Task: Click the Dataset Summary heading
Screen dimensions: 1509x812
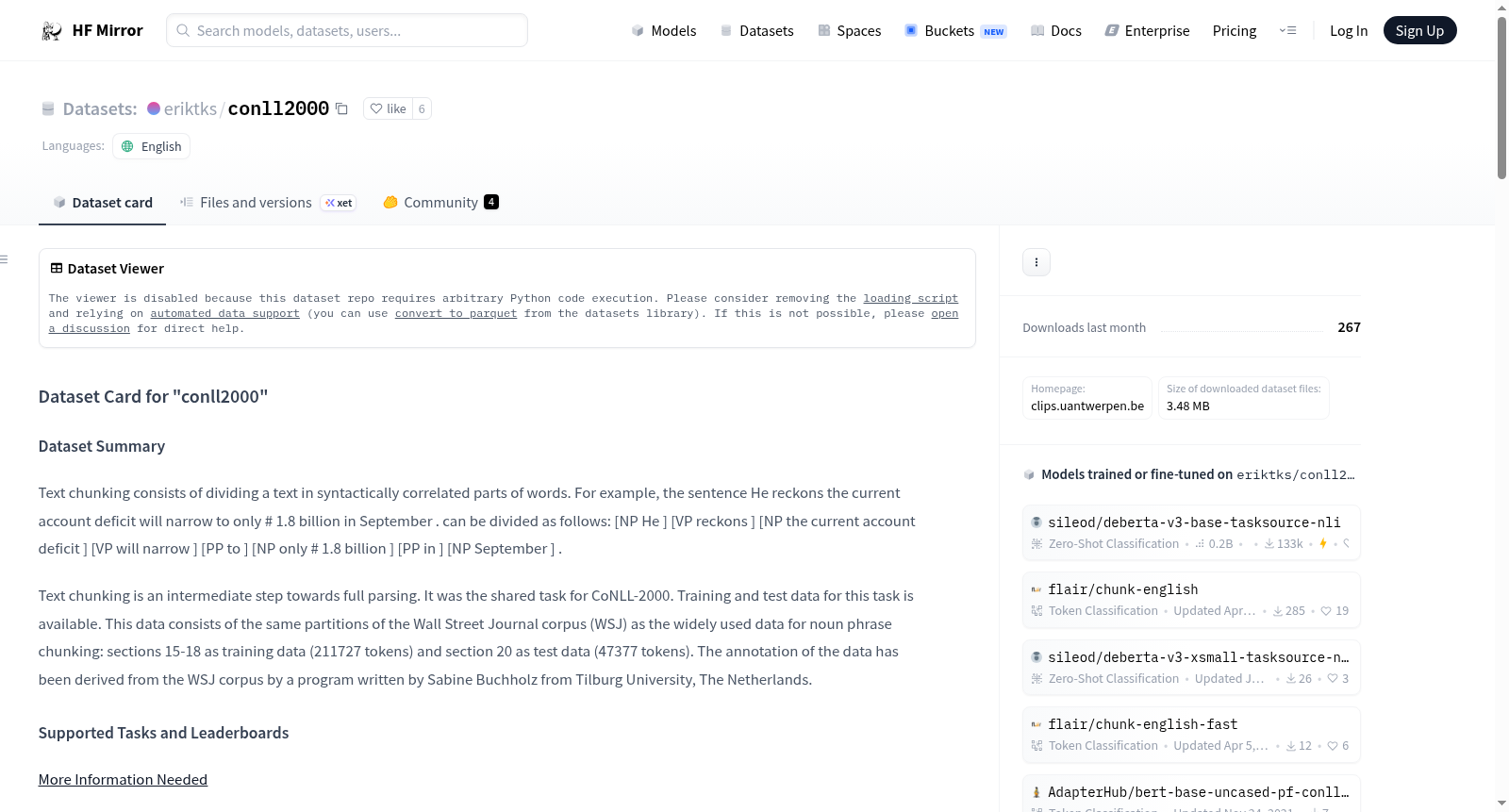Action: pyautogui.click(x=102, y=446)
